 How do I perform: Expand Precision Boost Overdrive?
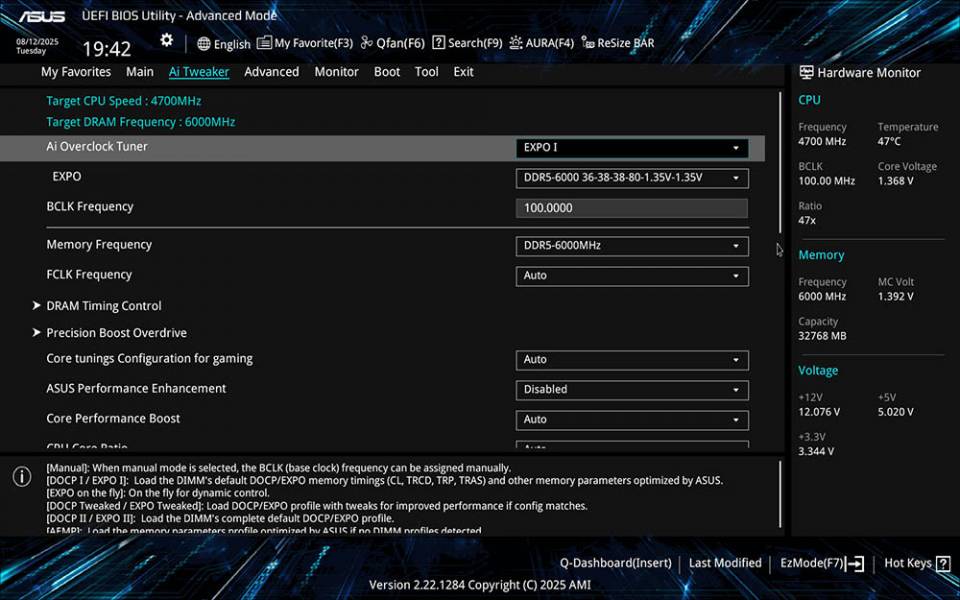click(x=114, y=332)
